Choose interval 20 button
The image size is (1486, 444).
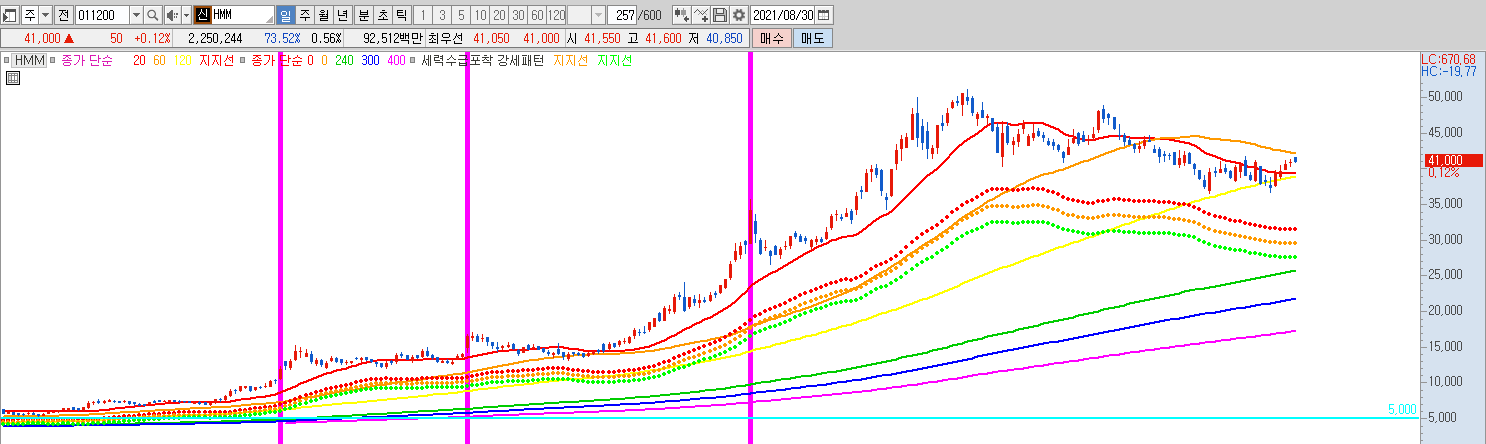pos(500,15)
